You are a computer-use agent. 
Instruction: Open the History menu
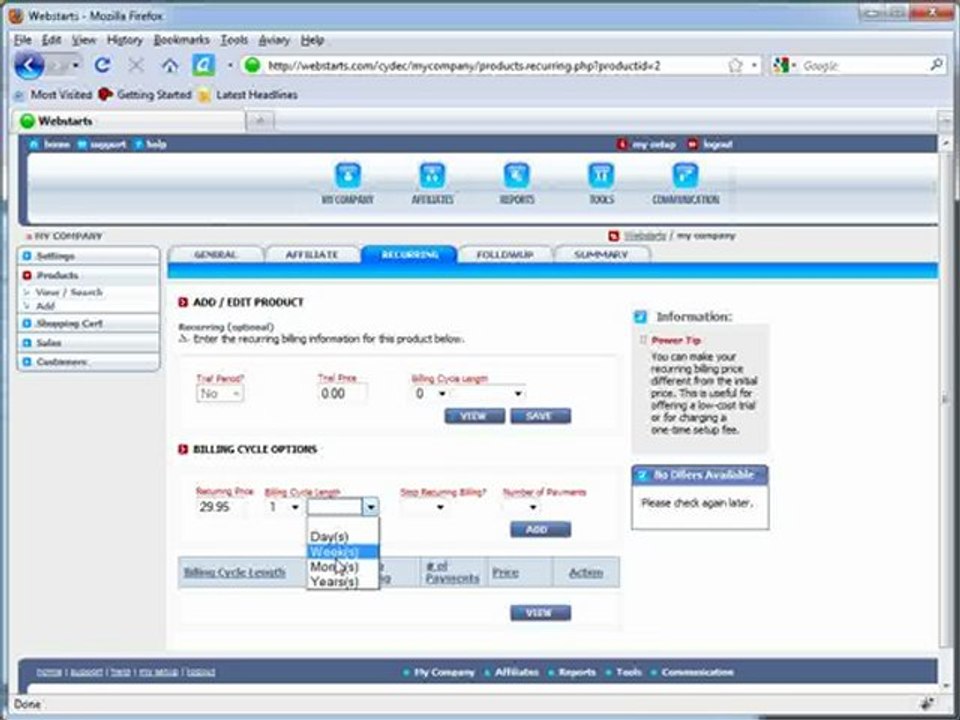pyautogui.click(x=124, y=40)
